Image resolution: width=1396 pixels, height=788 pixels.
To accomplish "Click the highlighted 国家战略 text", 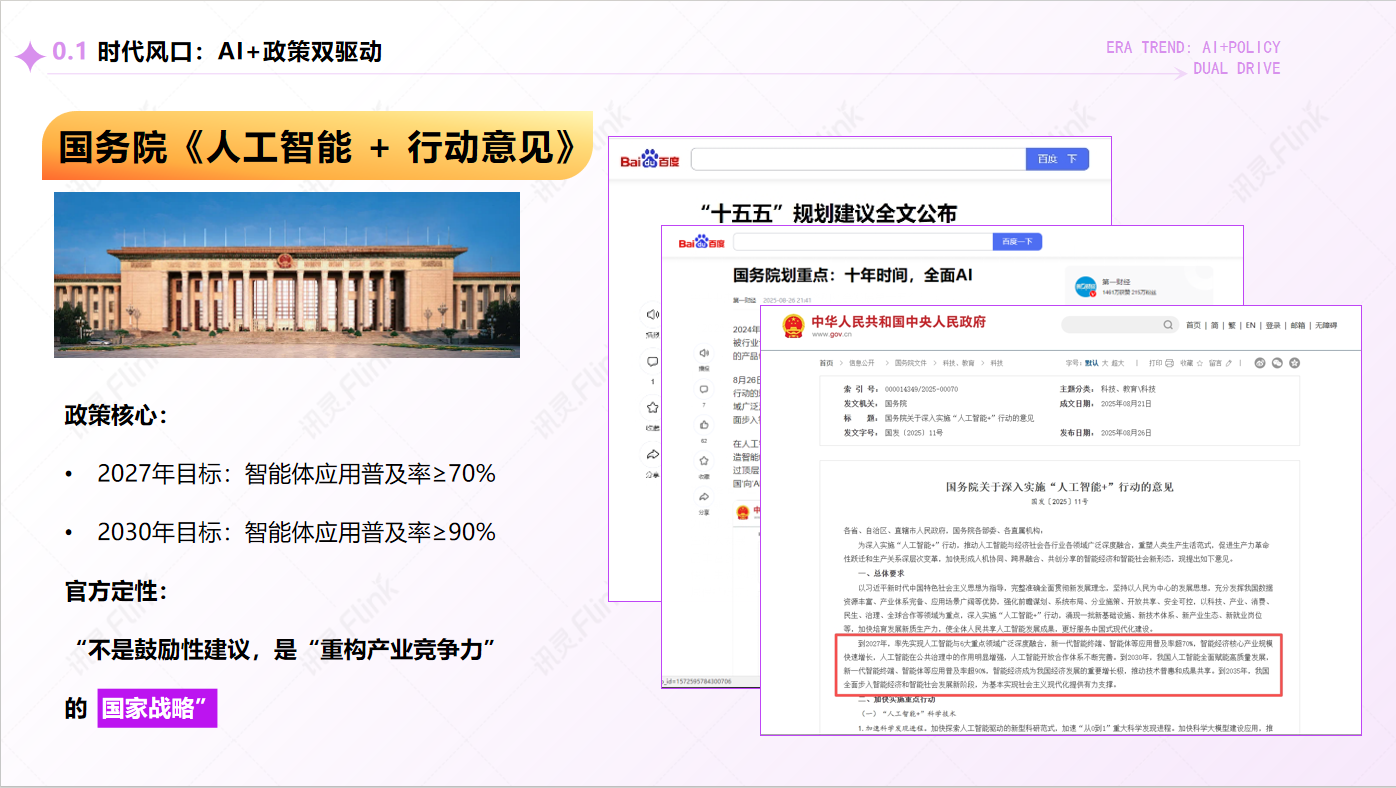I will 157,709.
